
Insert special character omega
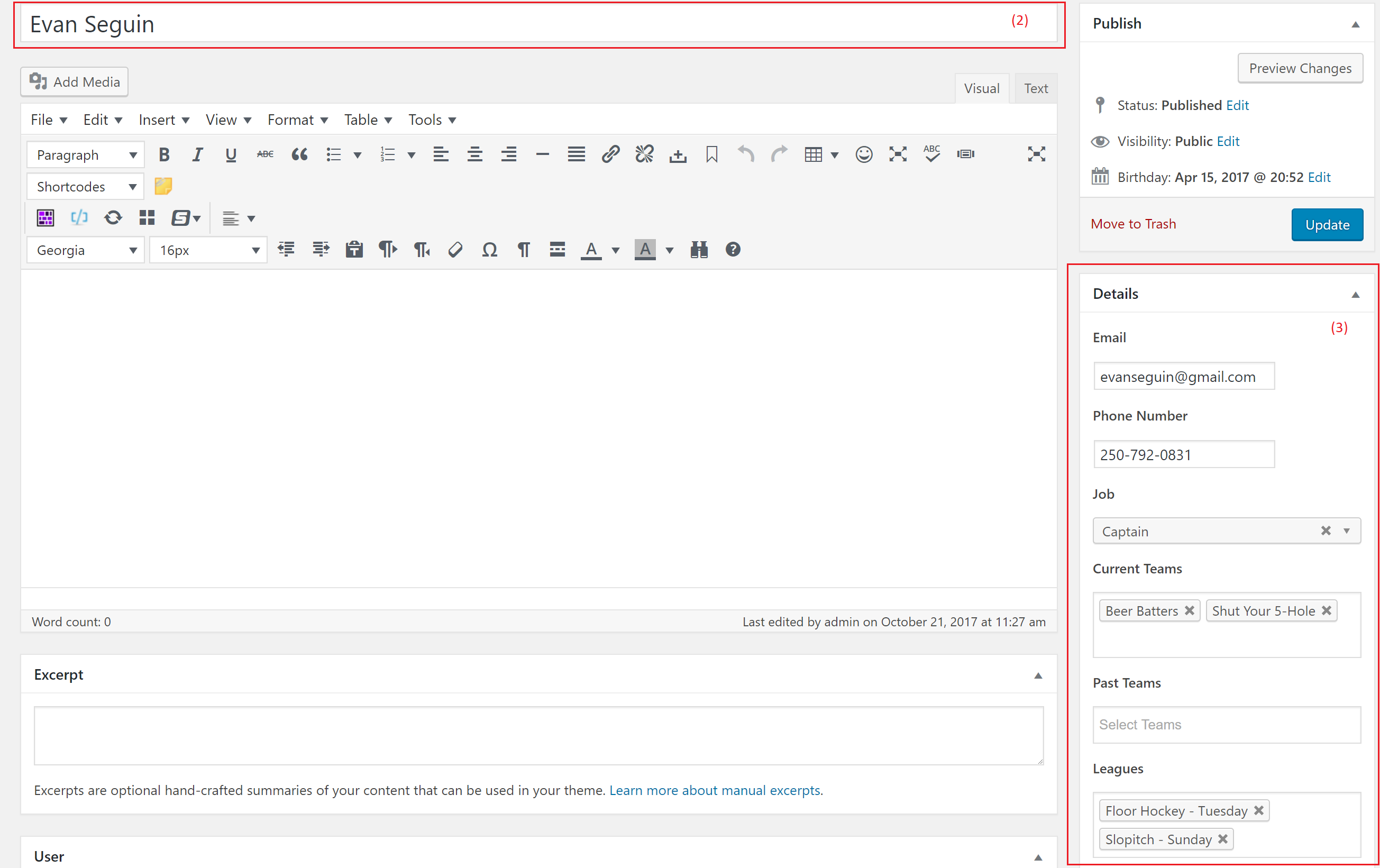pos(489,250)
